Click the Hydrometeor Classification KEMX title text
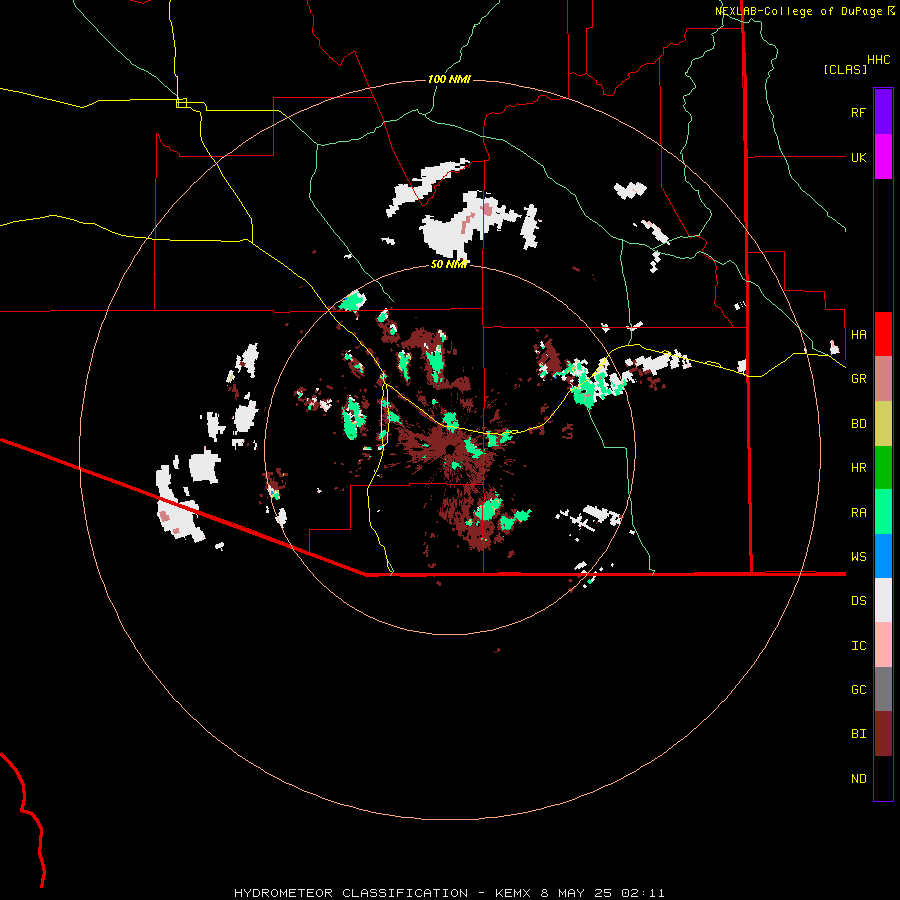The image size is (900, 900). (449, 893)
